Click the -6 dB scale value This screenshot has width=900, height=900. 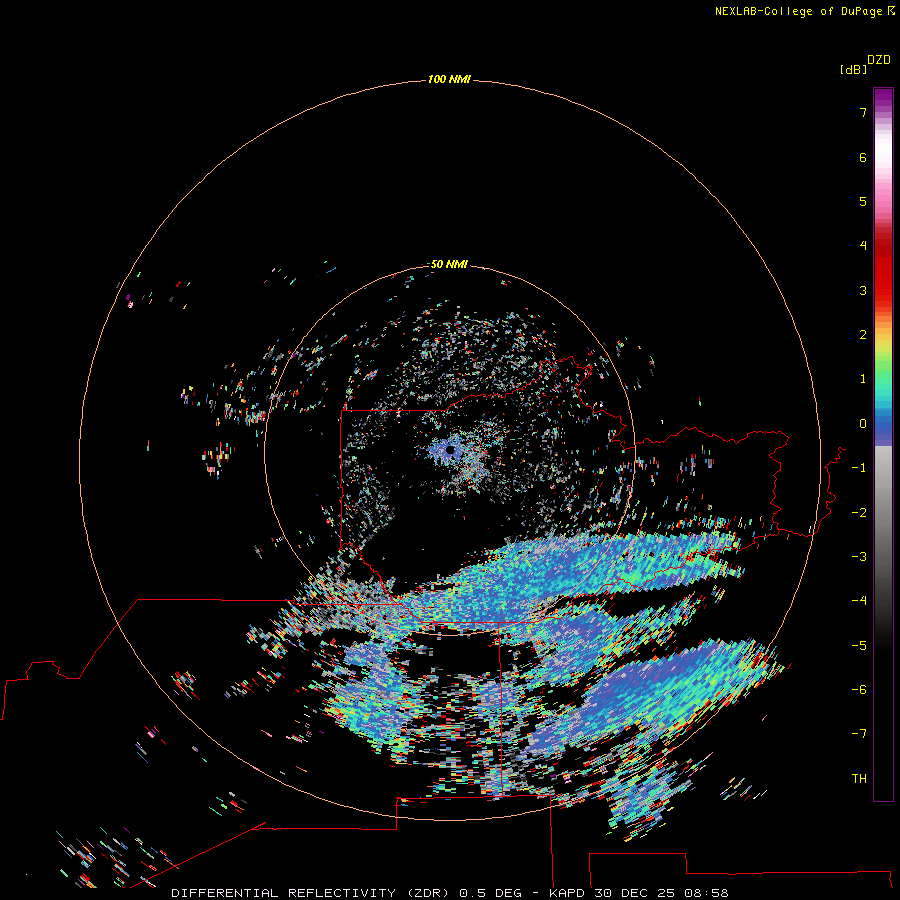point(859,690)
